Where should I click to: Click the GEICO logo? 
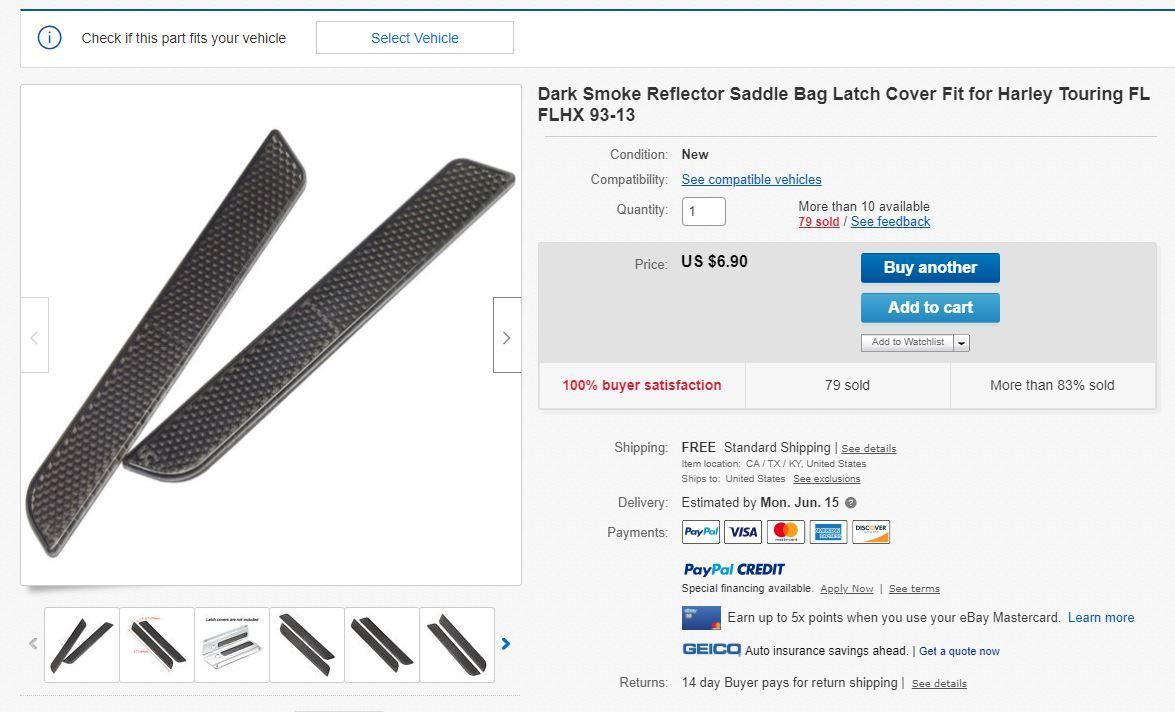click(711, 650)
